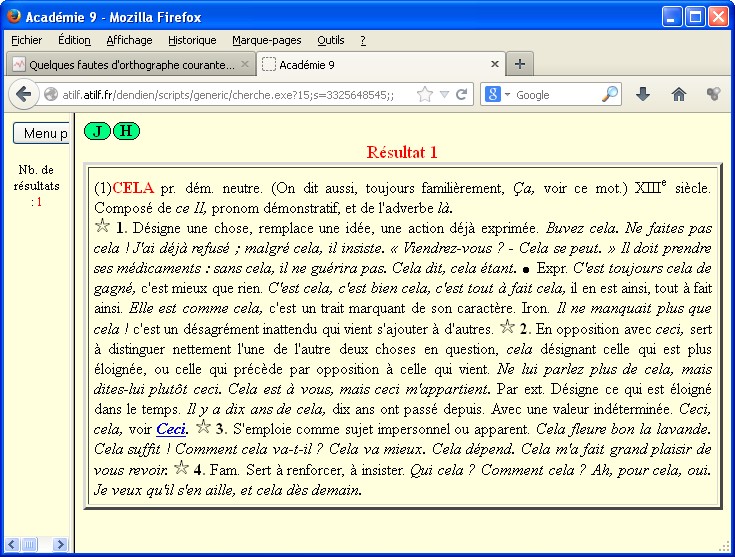The width and height of the screenshot is (735, 557).
Task: Open a new tab with plus button
Action: pos(519,64)
